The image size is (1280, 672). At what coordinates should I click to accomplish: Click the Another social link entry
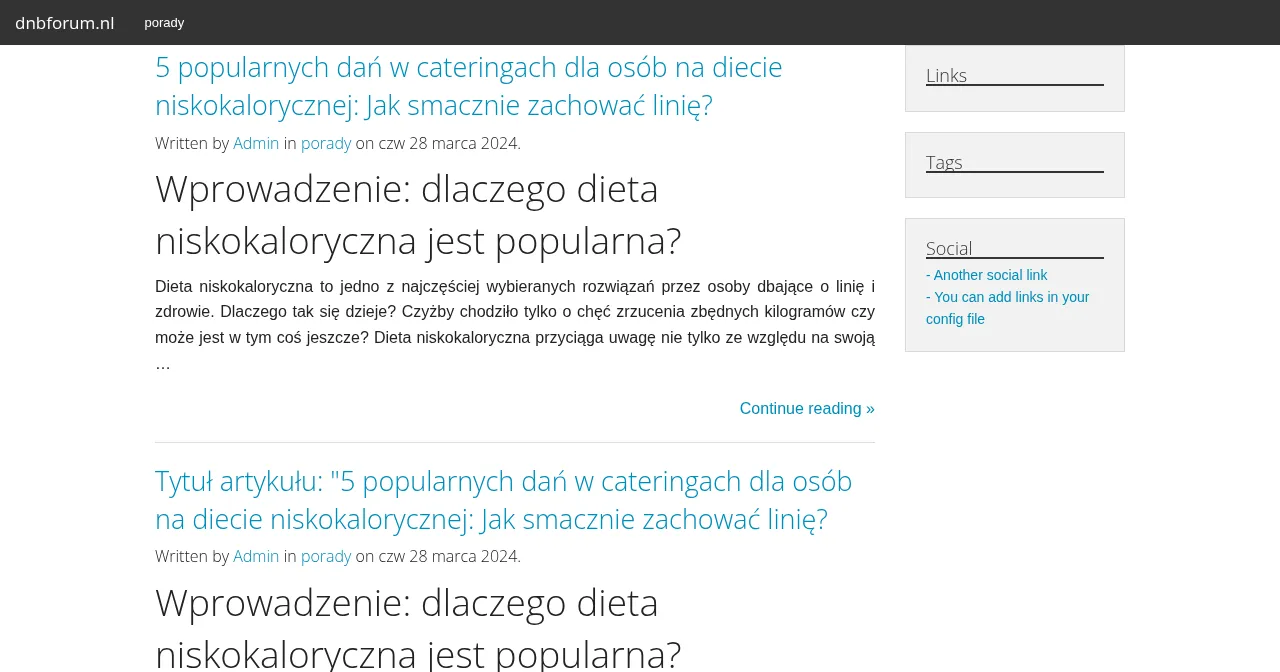coord(987,275)
